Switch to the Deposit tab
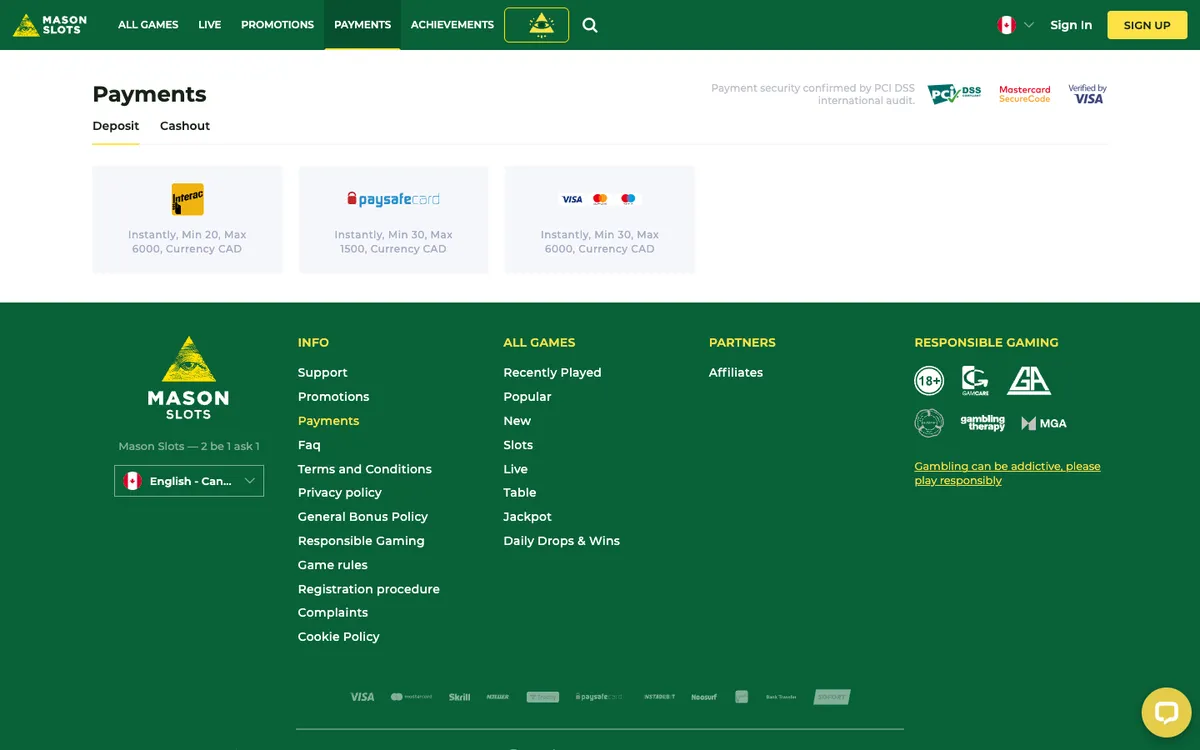1200x750 pixels. [x=116, y=126]
